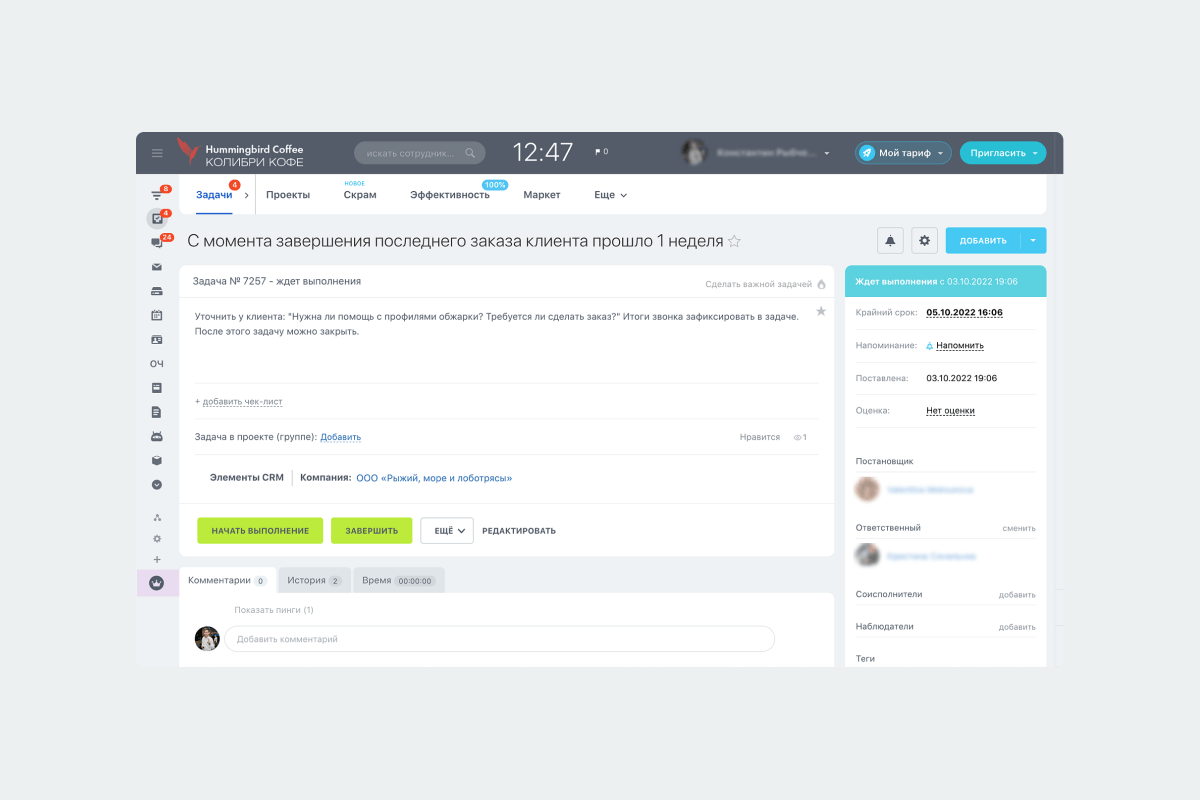The width and height of the screenshot is (1200, 800).
Task: Click the Нравится like link
Action: pyautogui.click(x=760, y=437)
